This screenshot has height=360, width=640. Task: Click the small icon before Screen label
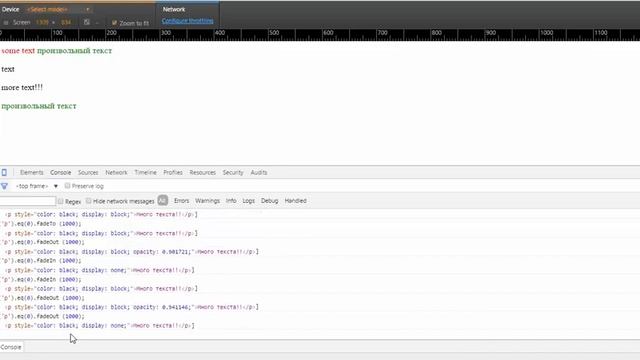coord(6,22)
